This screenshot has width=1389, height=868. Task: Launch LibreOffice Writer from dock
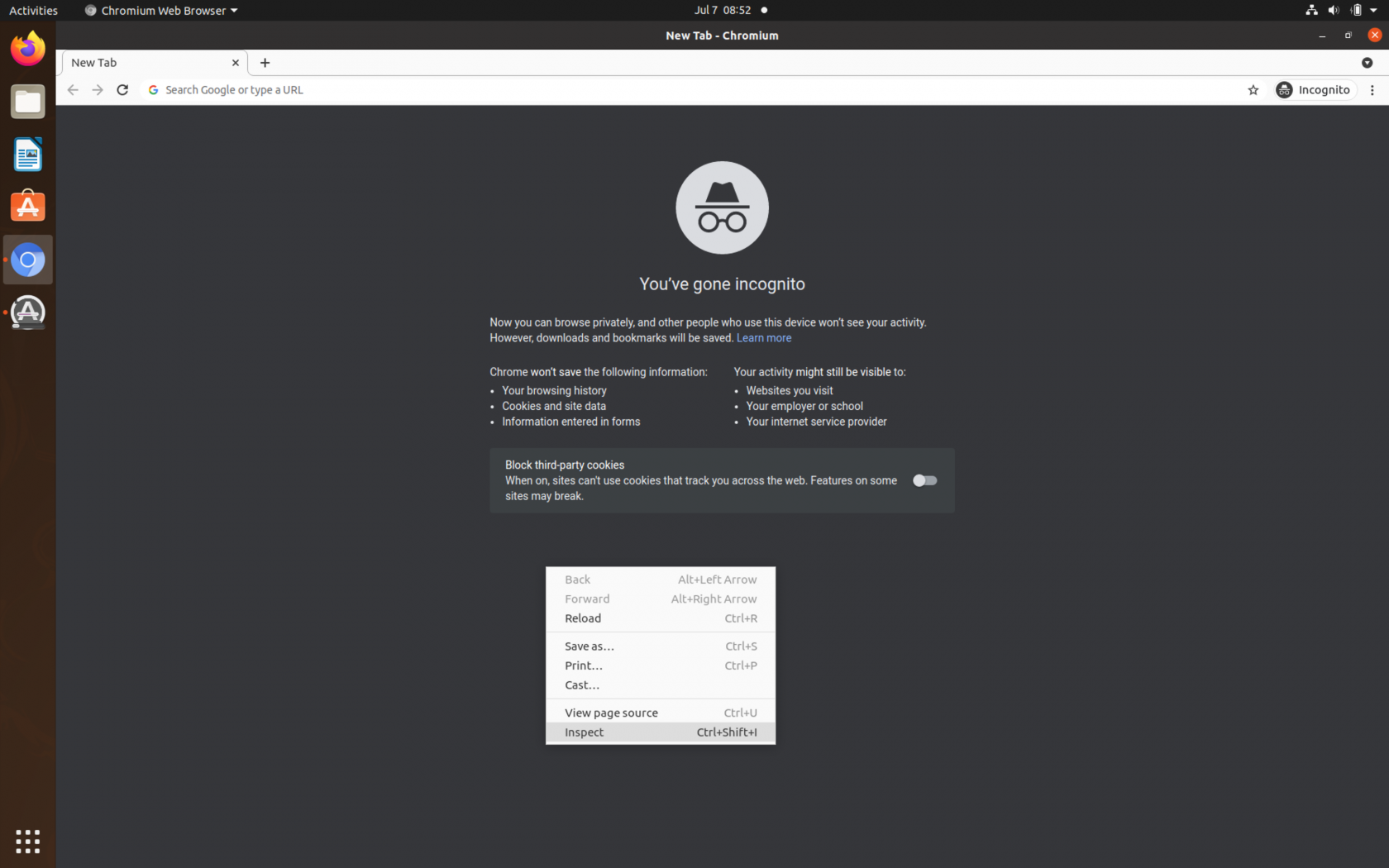(27, 155)
